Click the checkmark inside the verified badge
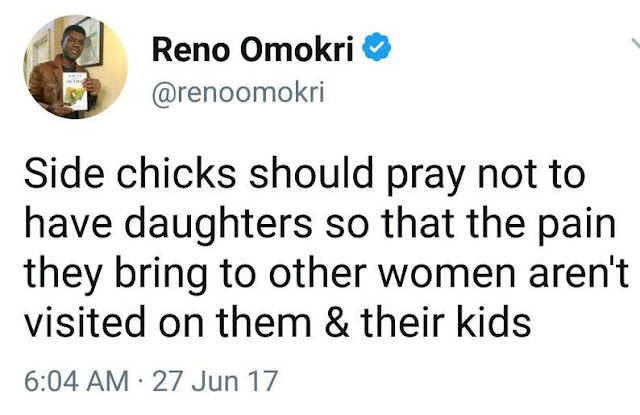Image resolution: width=640 pixels, height=415 pixels. click(378, 47)
